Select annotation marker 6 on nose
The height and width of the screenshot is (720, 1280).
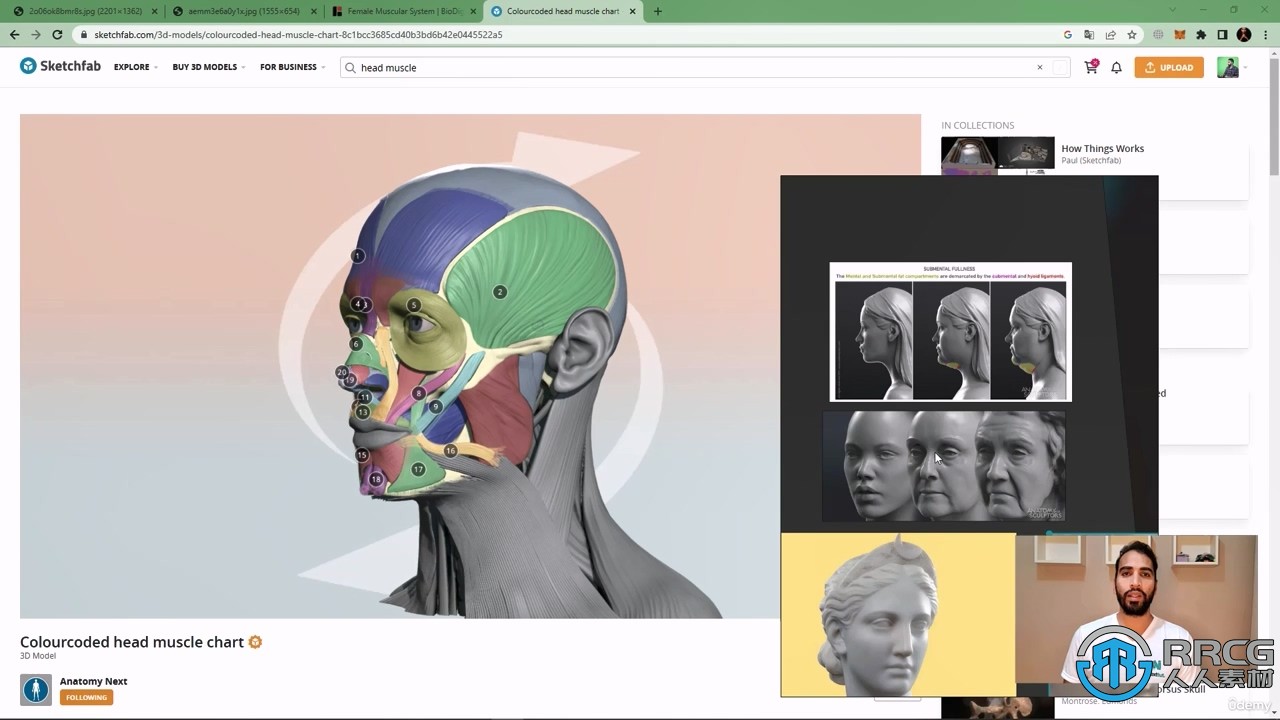[x=356, y=344]
